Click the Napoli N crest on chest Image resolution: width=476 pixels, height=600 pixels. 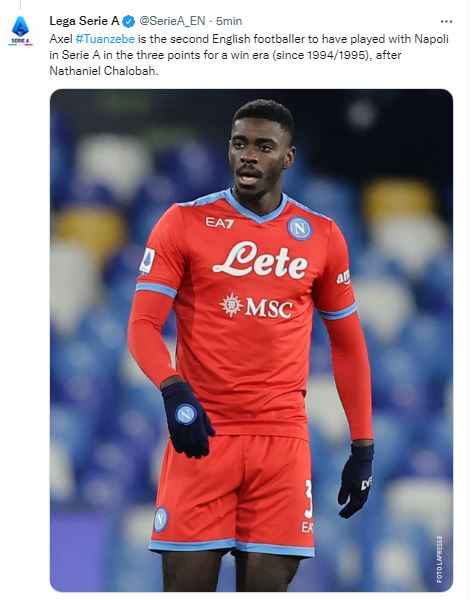coord(300,228)
